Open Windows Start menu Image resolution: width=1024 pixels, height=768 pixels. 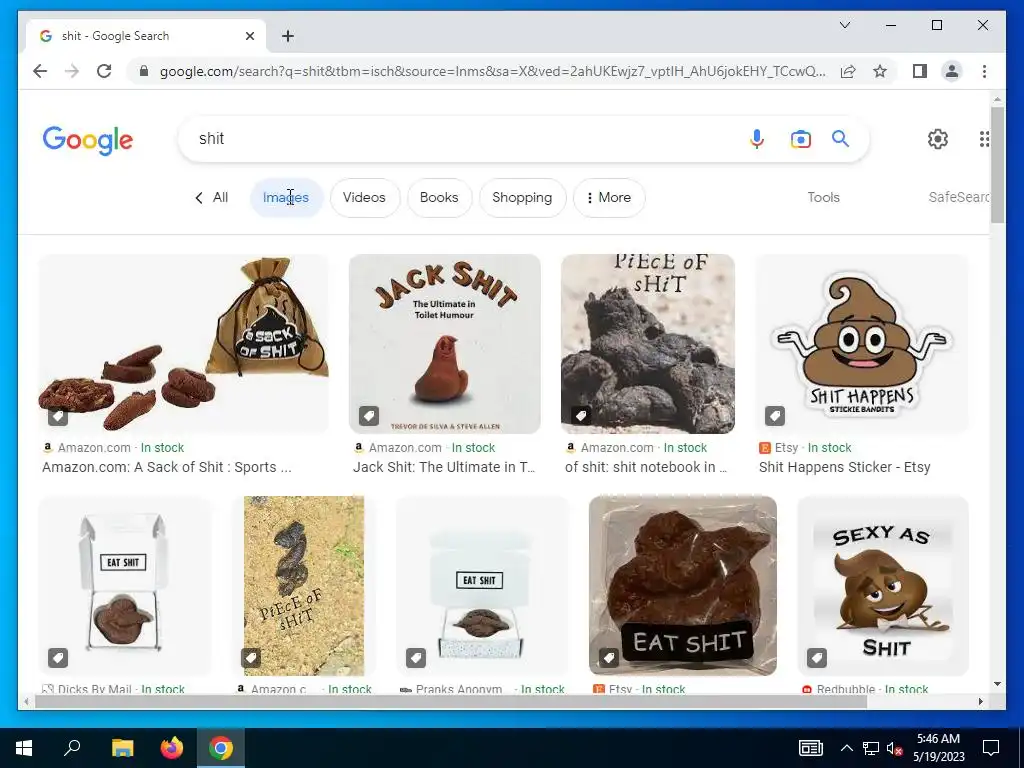[x=24, y=748]
